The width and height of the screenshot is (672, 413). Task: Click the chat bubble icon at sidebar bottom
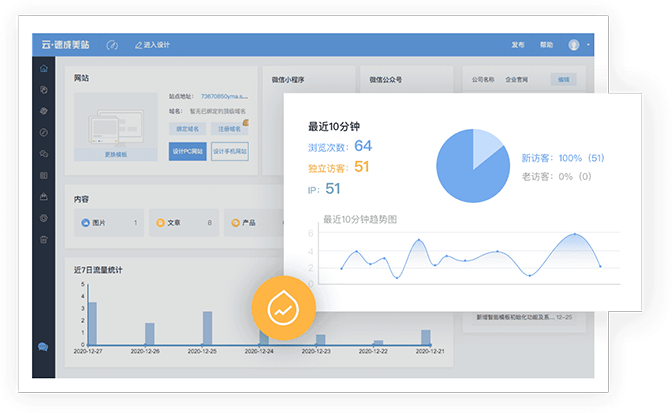(x=43, y=347)
